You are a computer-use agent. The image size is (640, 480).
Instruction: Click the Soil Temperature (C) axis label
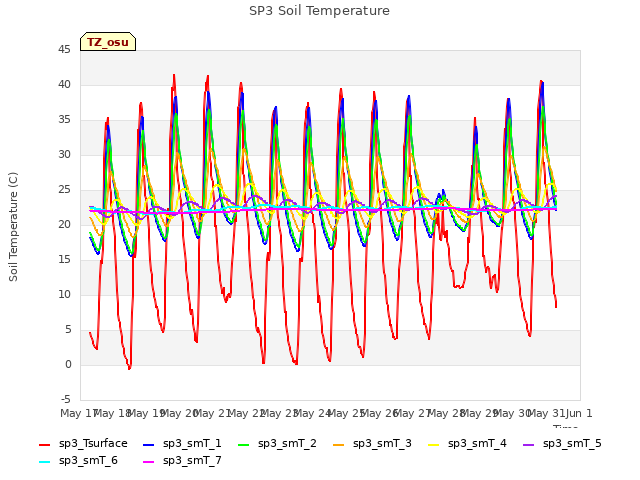point(13,227)
